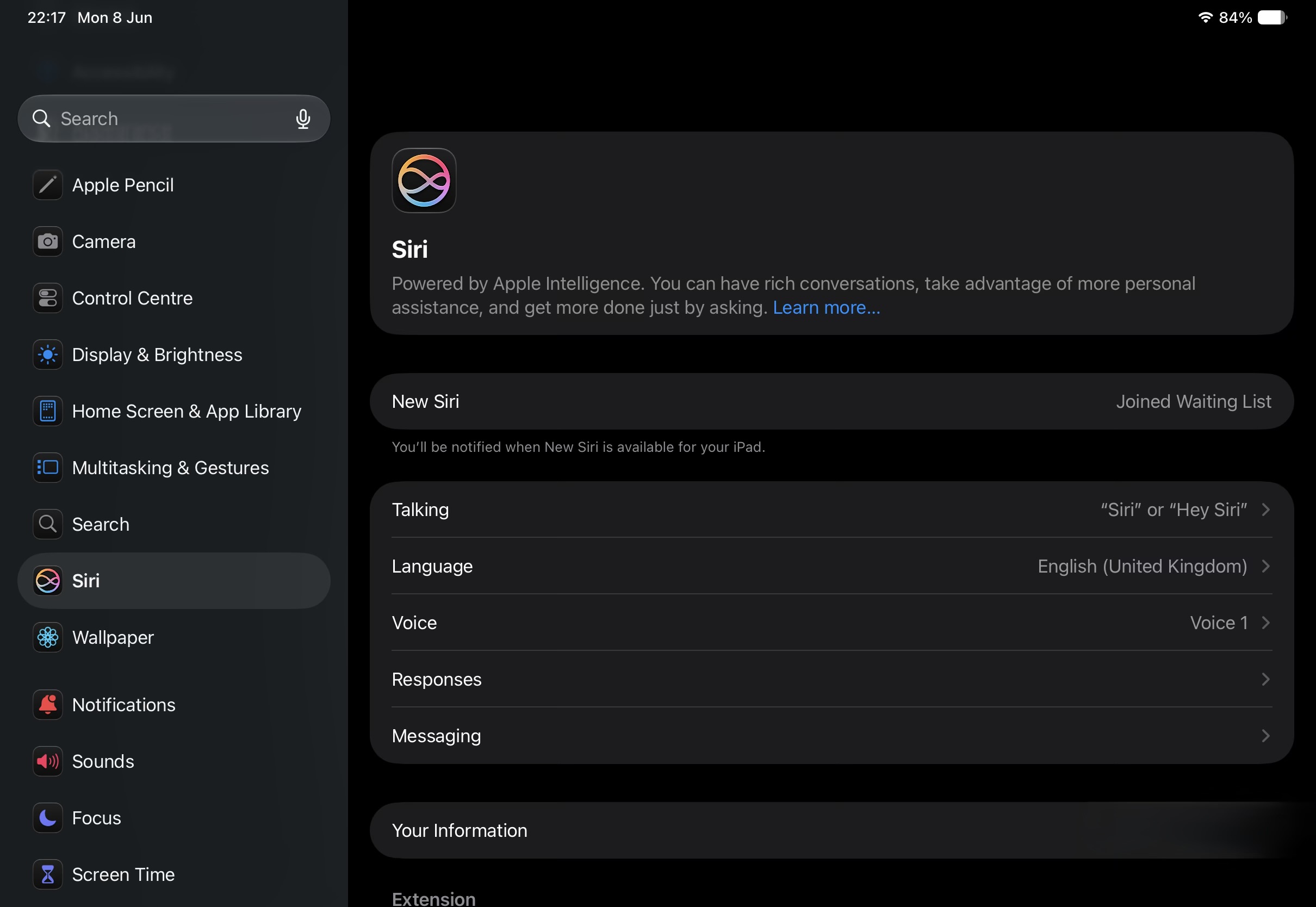Tap the New Siri row
The height and width of the screenshot is (907, 1316).
[832, 401]
